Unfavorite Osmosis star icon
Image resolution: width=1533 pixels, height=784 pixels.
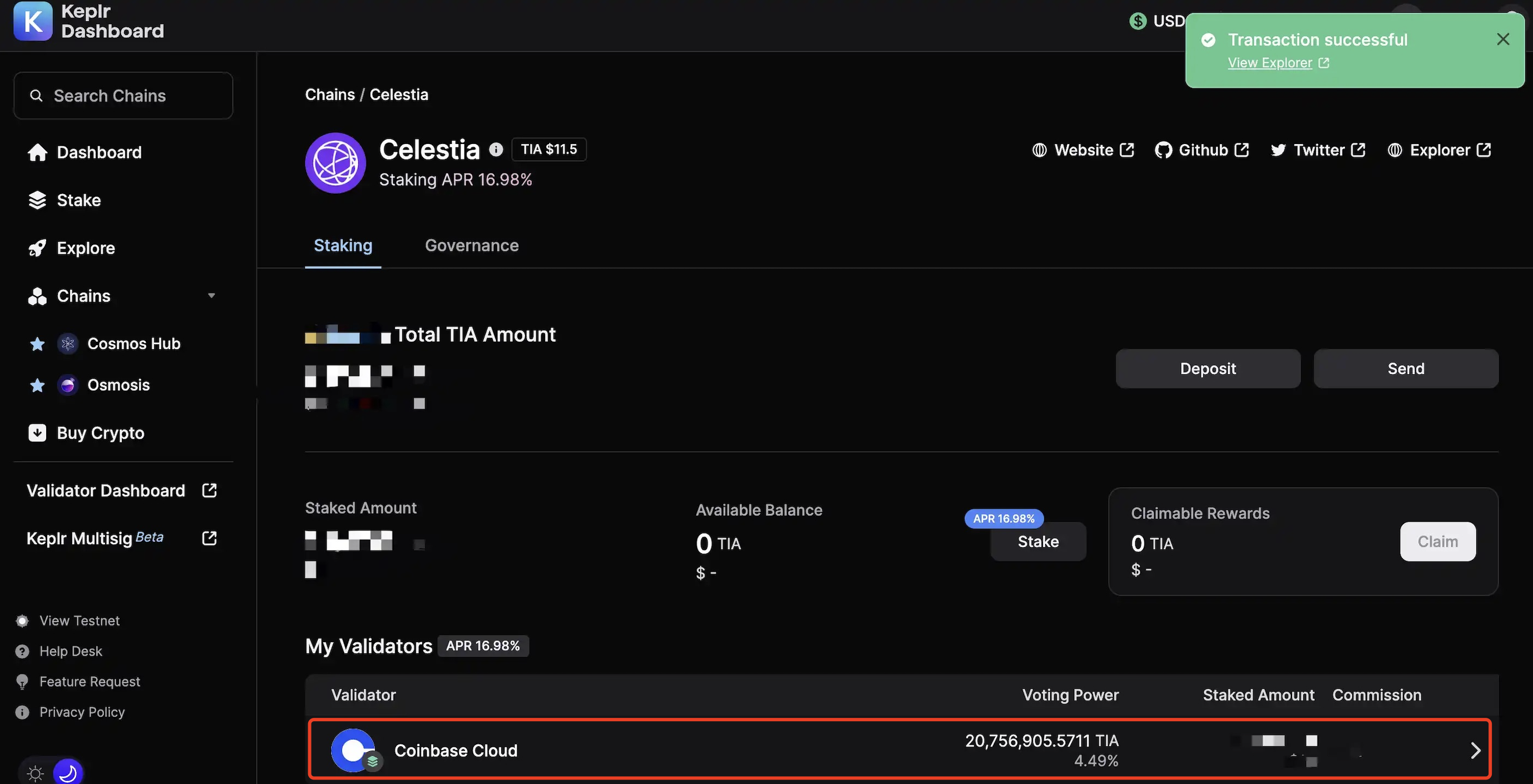[x=37, y=385]
